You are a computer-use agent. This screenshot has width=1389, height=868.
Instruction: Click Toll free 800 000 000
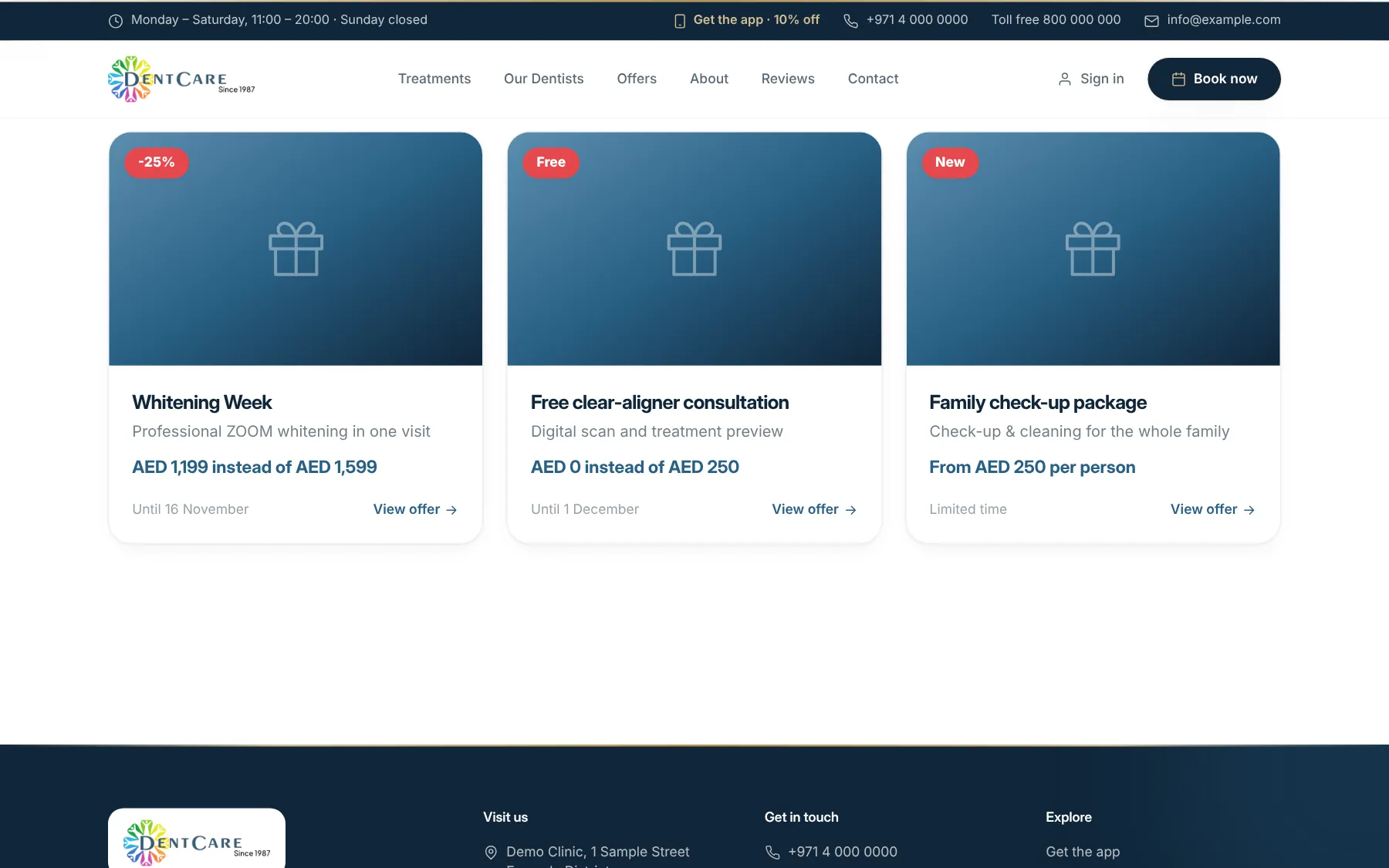tap(1056, 20)
